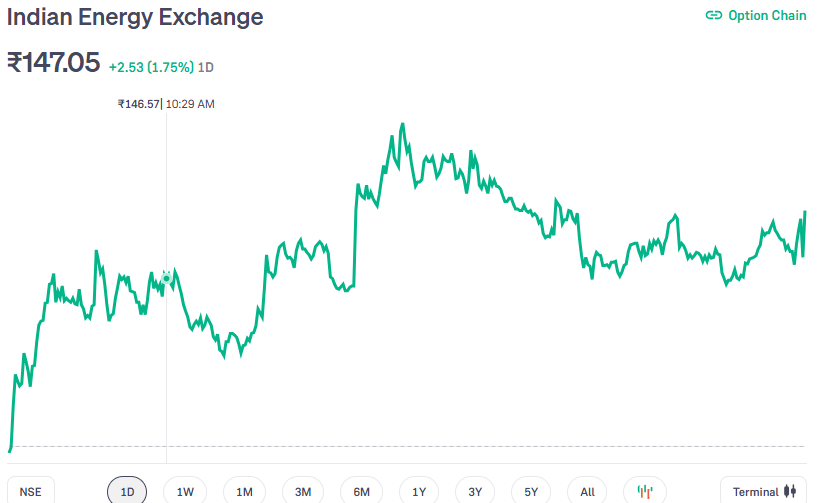Switch chart to 3M range
The image size is (818, 503).
pyautogui.click(x=302, y=491)
